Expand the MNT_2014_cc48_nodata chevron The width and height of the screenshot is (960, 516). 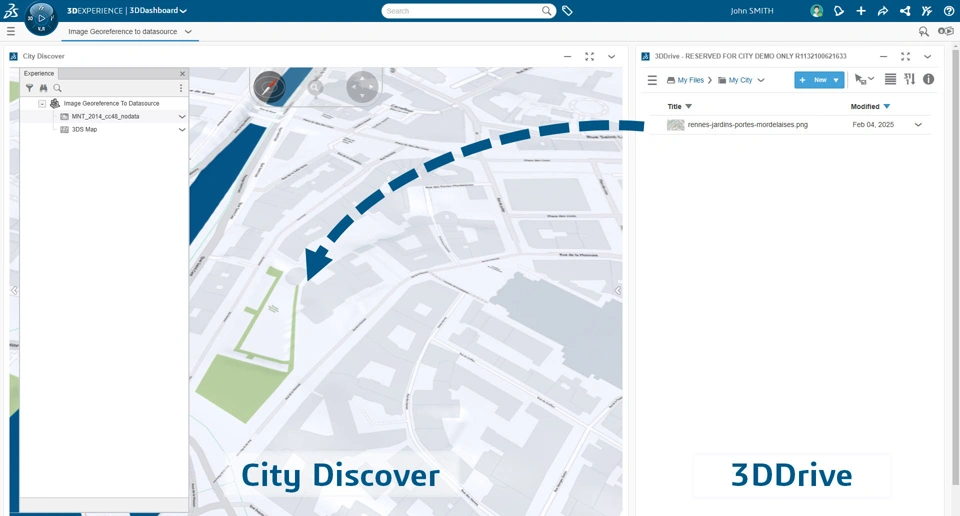182,116
